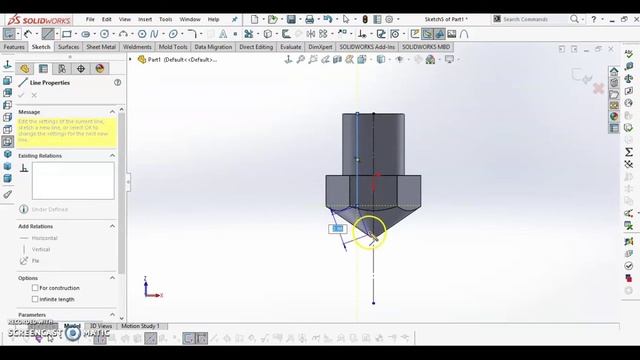Image resolution: width=640 pixels, height=360 pixels.
Task: Select the Corner Rectangle tool
Action: coord(67,34)
